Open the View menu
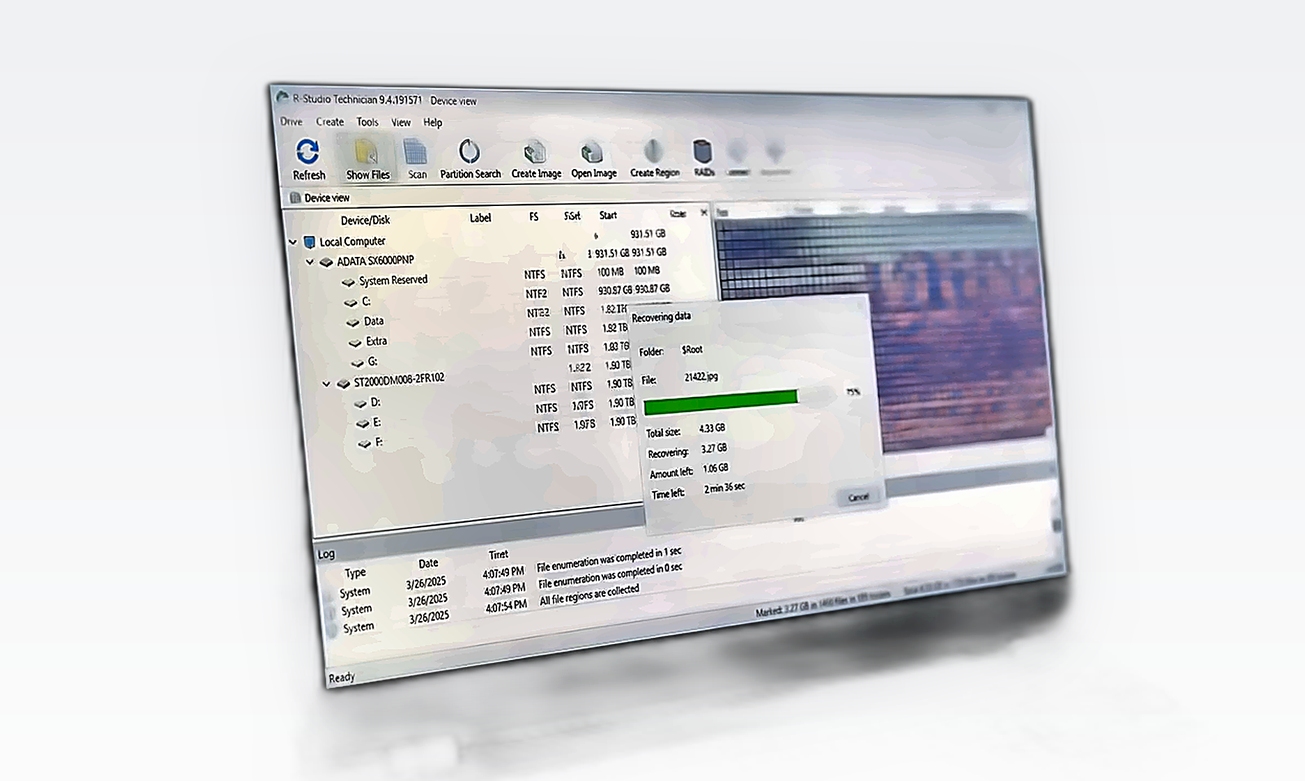Image resolution: width=1305 pixels, height=781 pixels. (401, 123)
